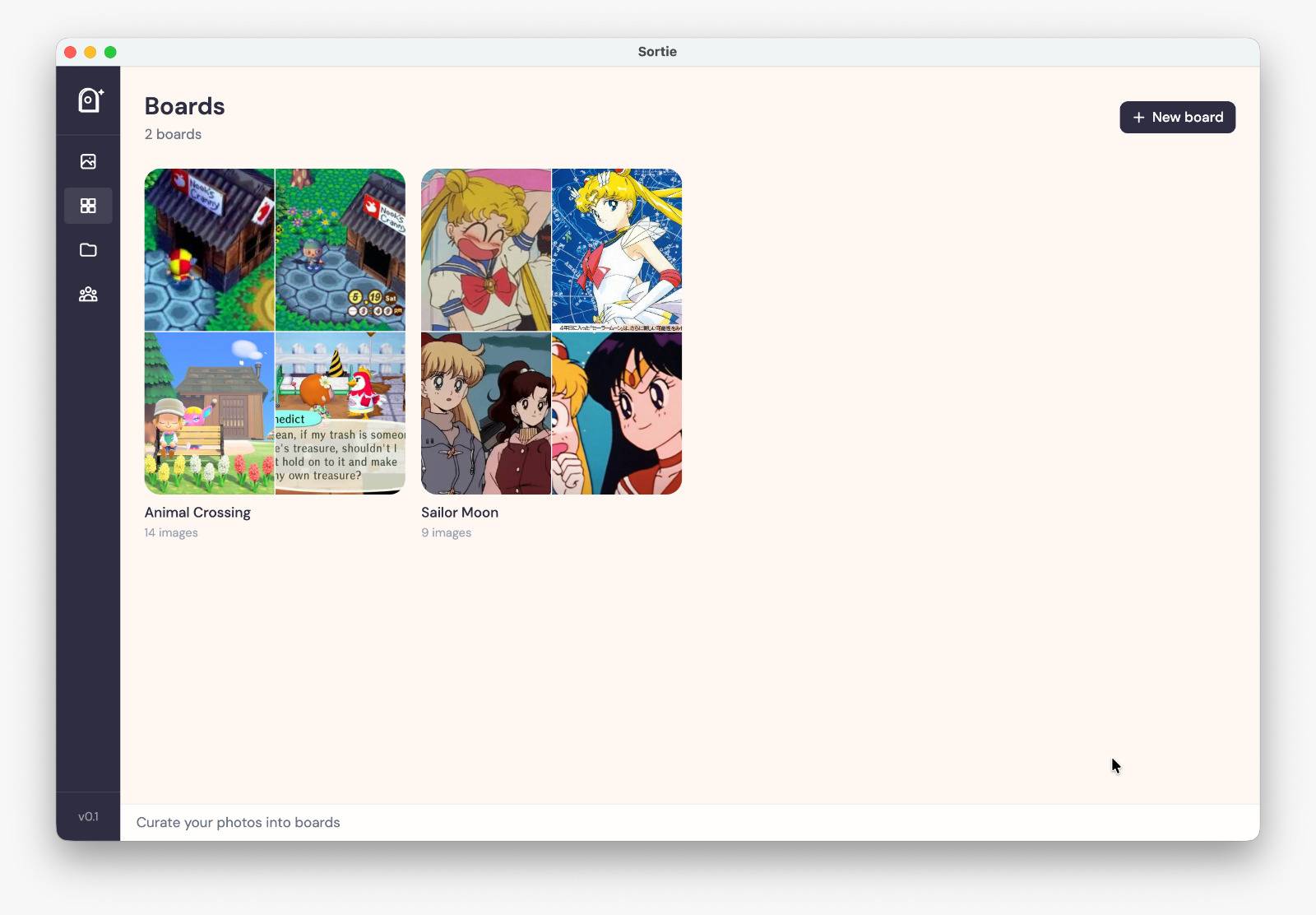1316x915 pixels.
Task: Click thumbnail of two girls in coats
Action: pos(485,413)
